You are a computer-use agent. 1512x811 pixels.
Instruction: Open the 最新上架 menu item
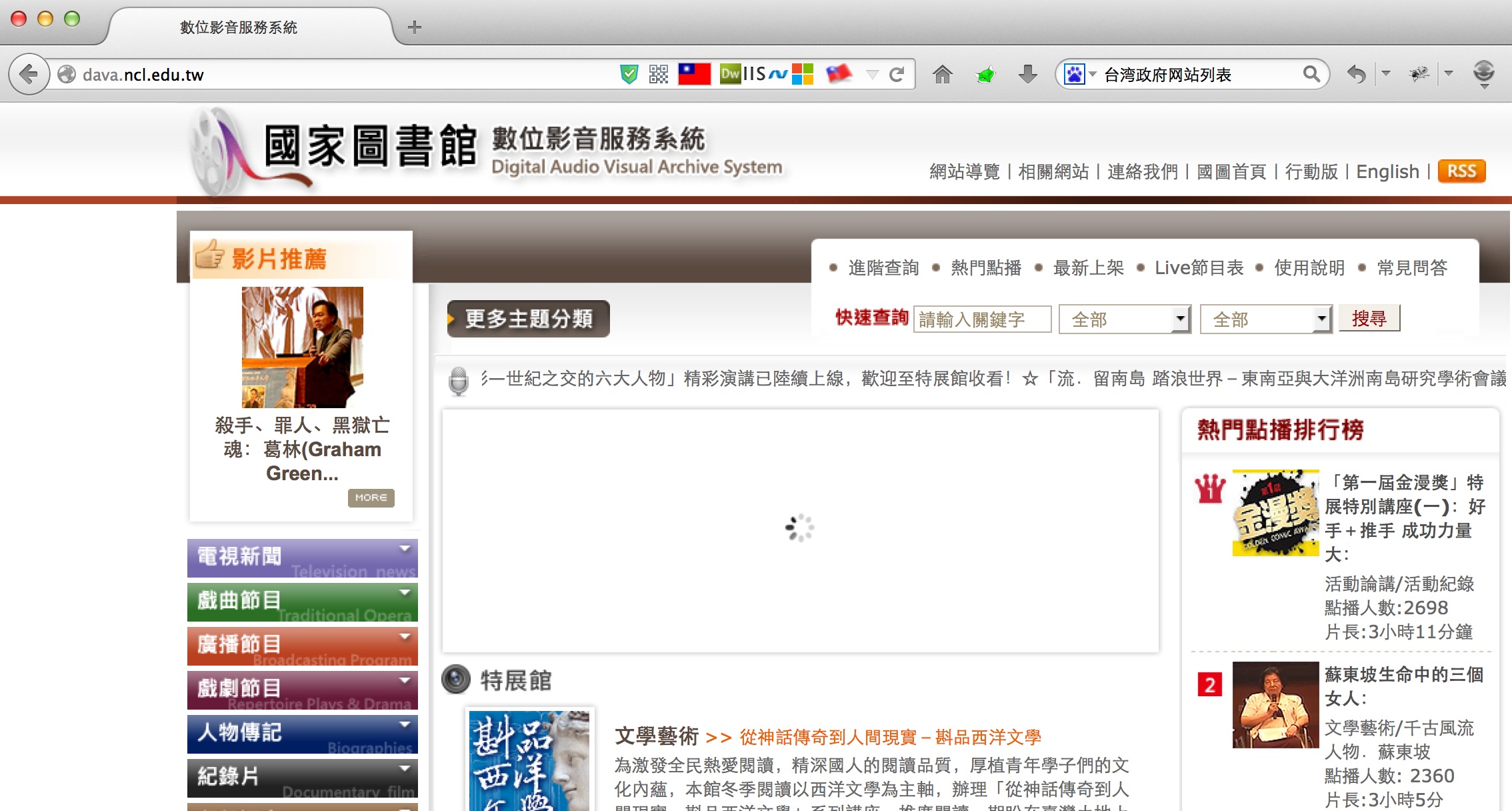pos(1088,267)
